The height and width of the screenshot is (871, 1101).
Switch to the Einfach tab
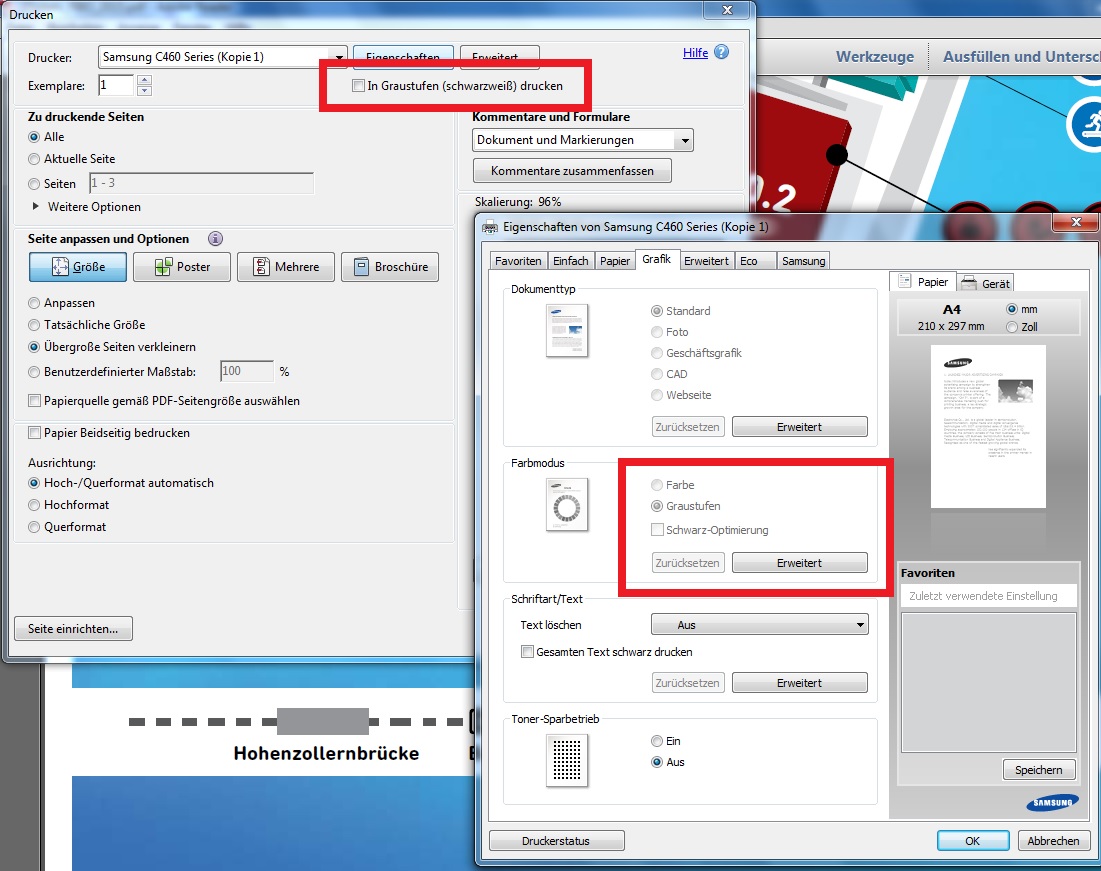tap(571, 261)
